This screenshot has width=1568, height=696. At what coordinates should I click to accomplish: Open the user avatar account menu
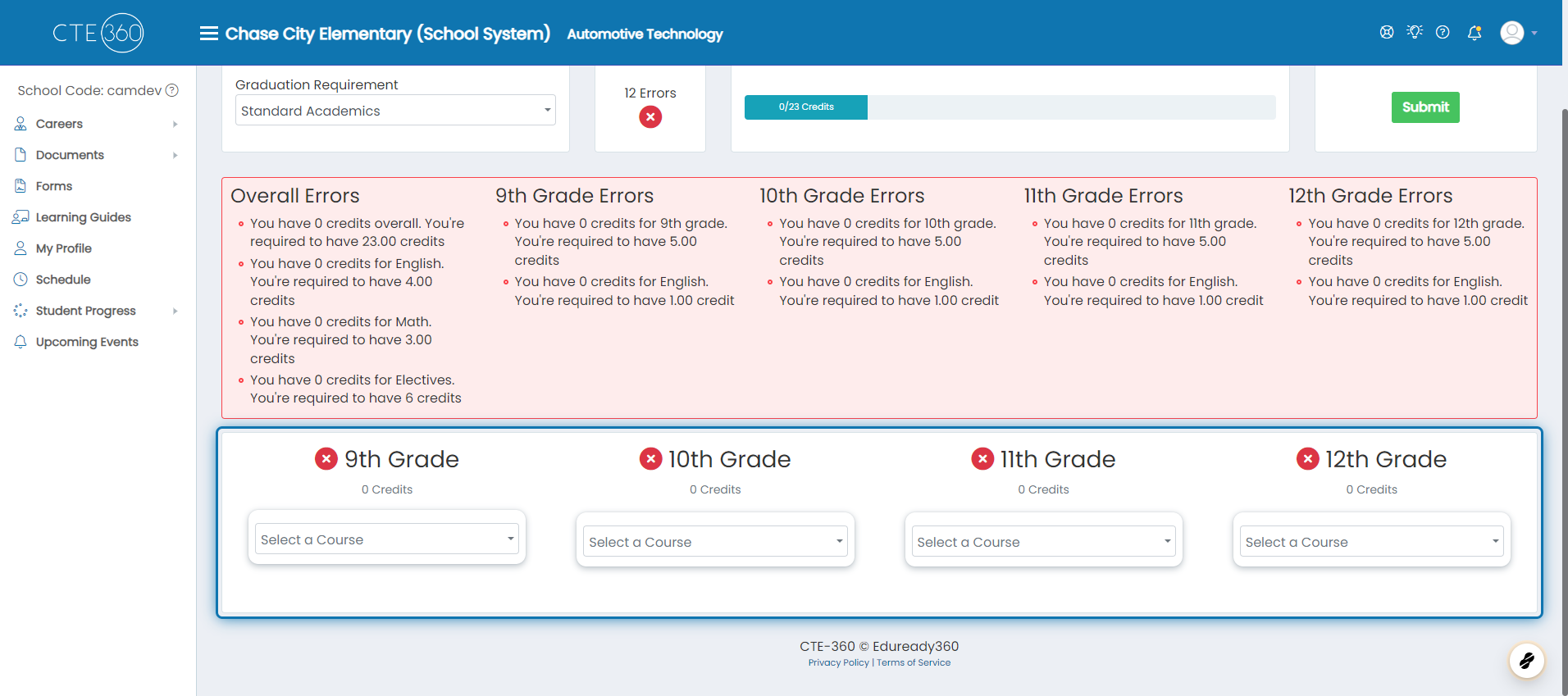point(1519,33)
